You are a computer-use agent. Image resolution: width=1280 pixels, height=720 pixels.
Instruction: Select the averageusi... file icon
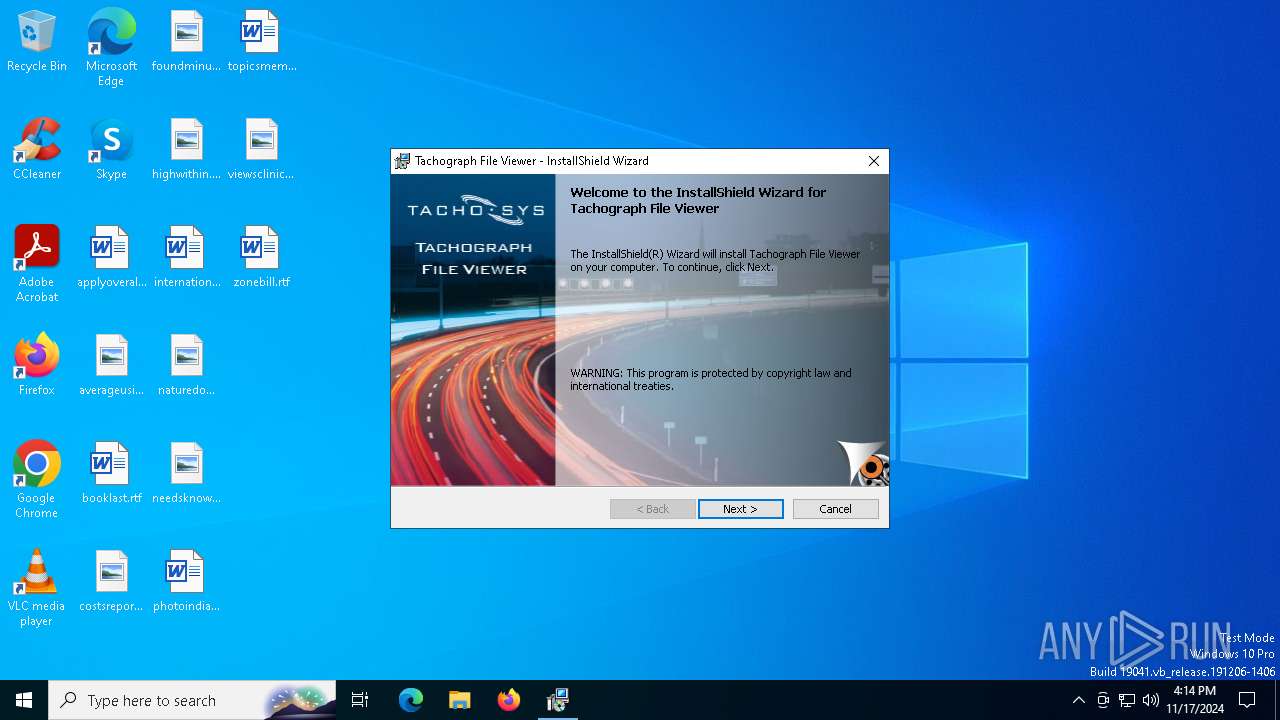111,366
